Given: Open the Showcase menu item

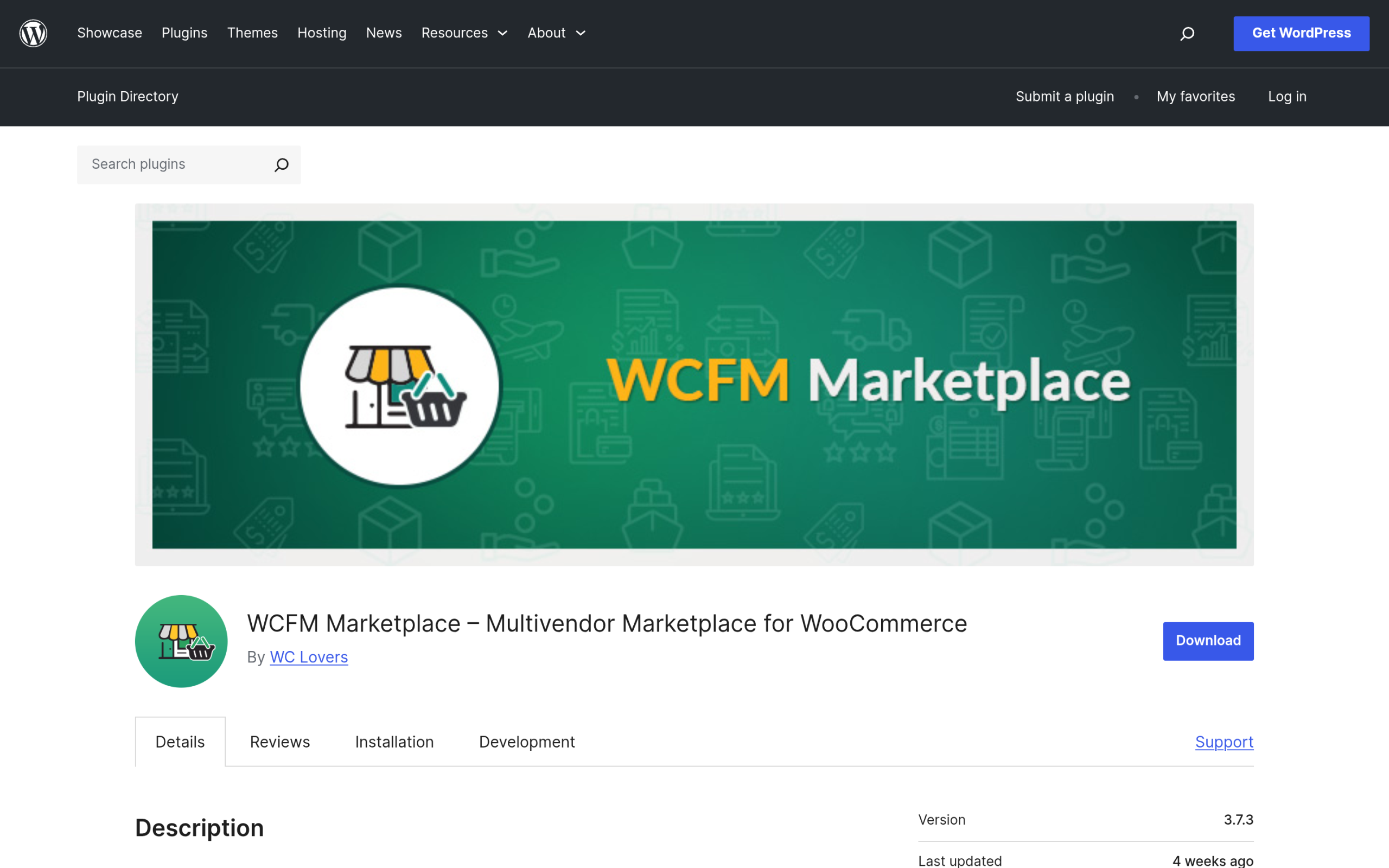Looking at the screenshot, I should pos(110,33).
